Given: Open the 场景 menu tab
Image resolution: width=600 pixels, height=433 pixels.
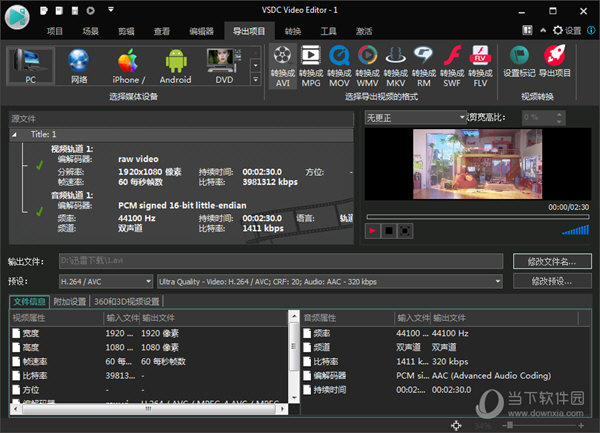Looking at the screenshot, I should point(91,31).
